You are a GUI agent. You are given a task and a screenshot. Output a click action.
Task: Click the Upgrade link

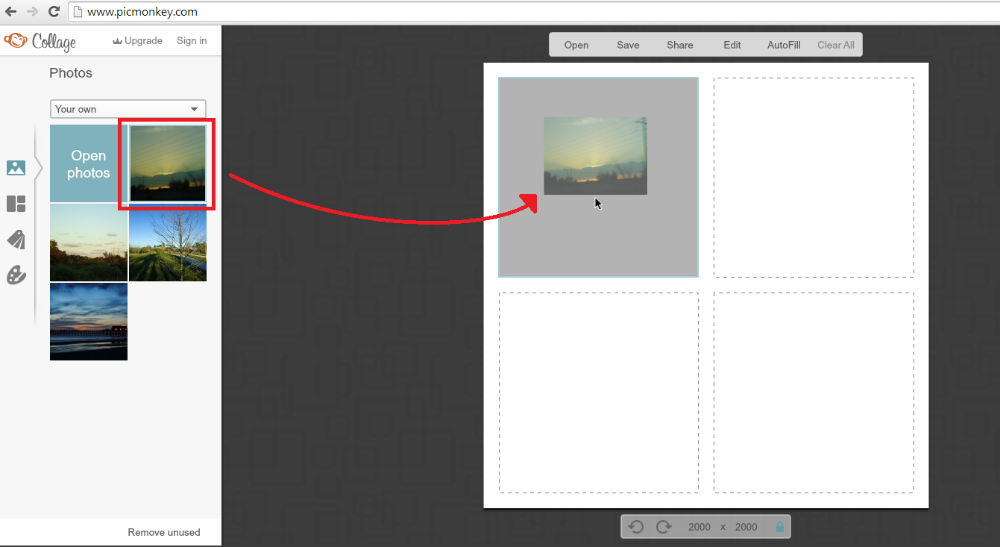tap(138, 41)
